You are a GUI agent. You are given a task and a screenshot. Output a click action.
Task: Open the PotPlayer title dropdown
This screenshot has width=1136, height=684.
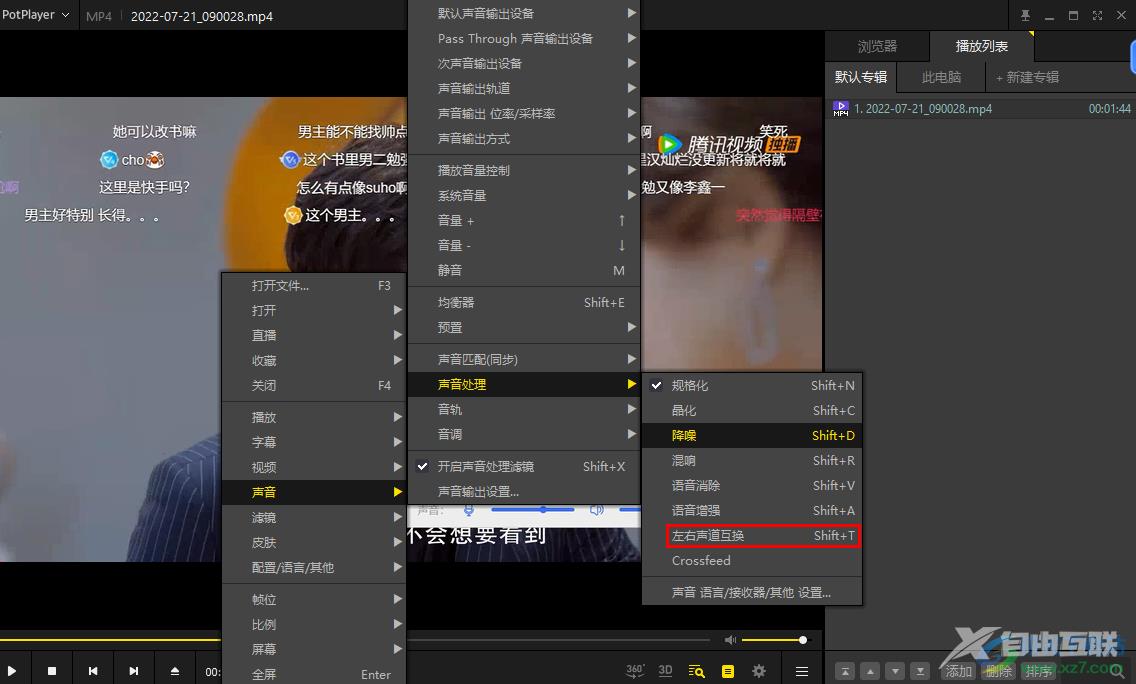35,14
